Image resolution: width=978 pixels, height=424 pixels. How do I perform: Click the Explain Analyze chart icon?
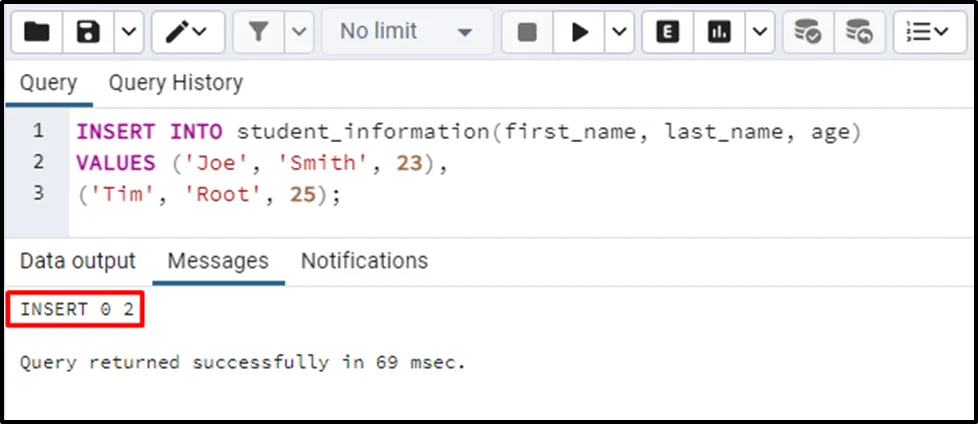(719, 33)
